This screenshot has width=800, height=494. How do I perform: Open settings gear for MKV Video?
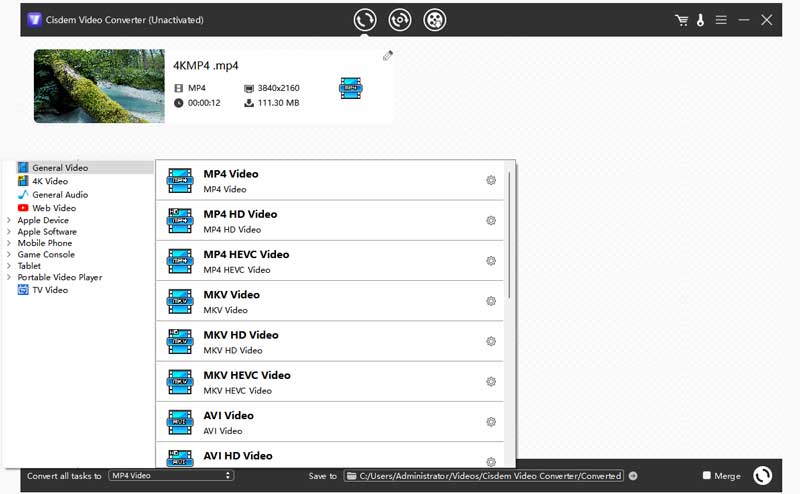point(491,301)
